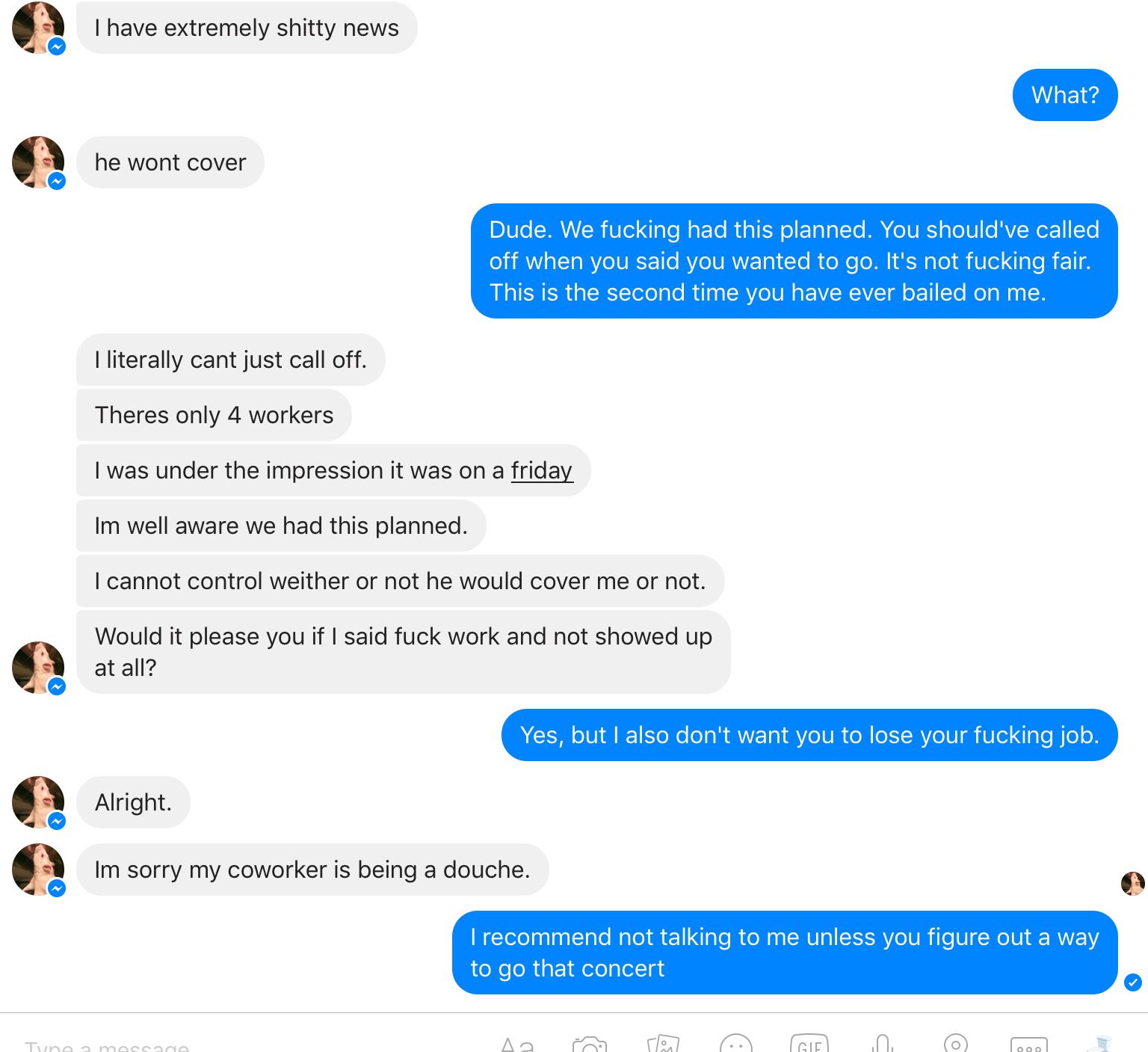This screenshot has width=1148, height=1052.
Task: Click the small seen-by avatar on right
Action: pyautogui.click(x=1133, y=883)
